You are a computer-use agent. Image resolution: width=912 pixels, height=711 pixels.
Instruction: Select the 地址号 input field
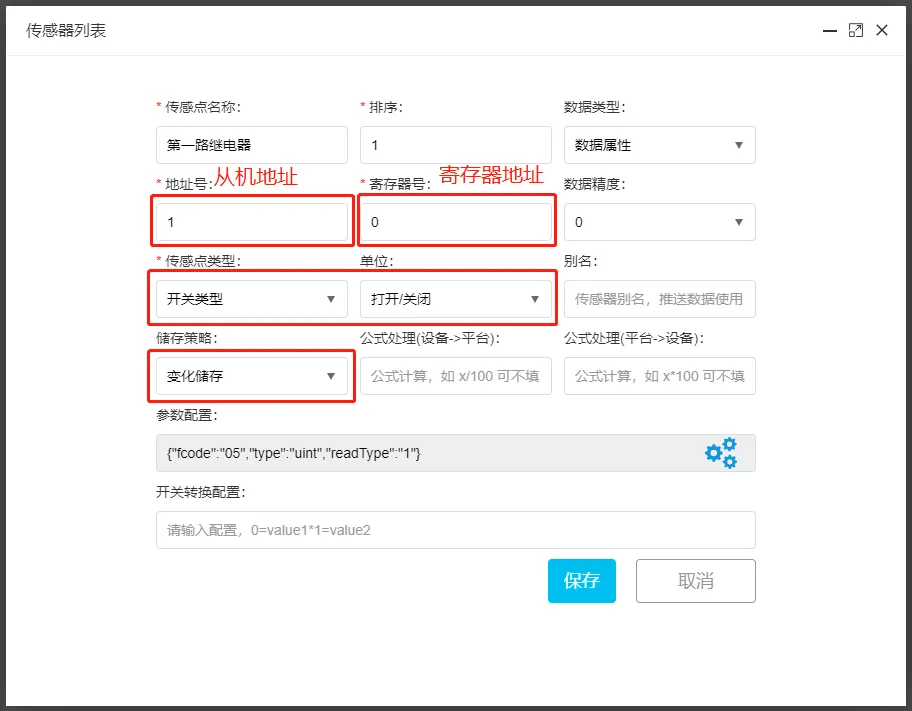[251, 221]
